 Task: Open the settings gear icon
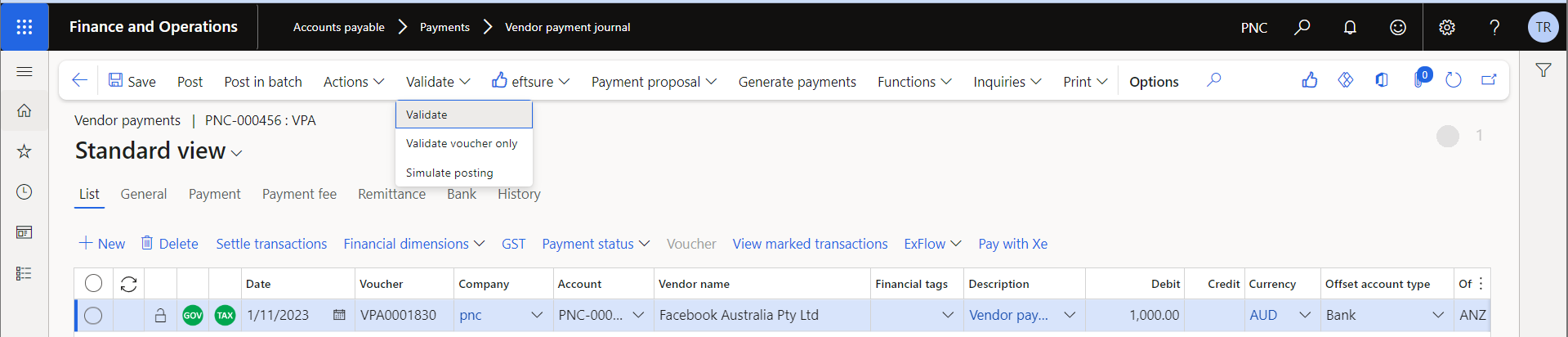(1447, 27)
